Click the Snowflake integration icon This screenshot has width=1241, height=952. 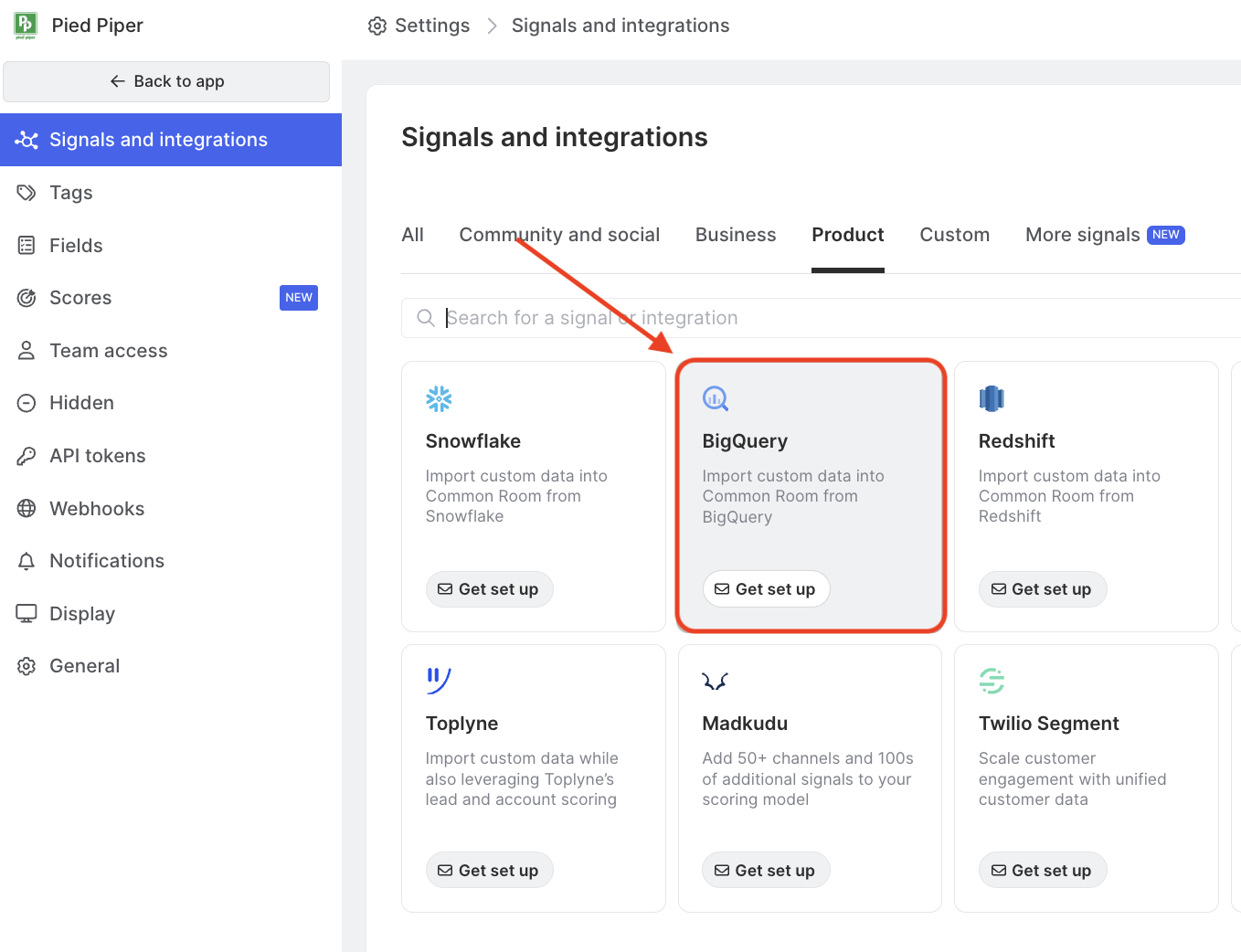439,398
